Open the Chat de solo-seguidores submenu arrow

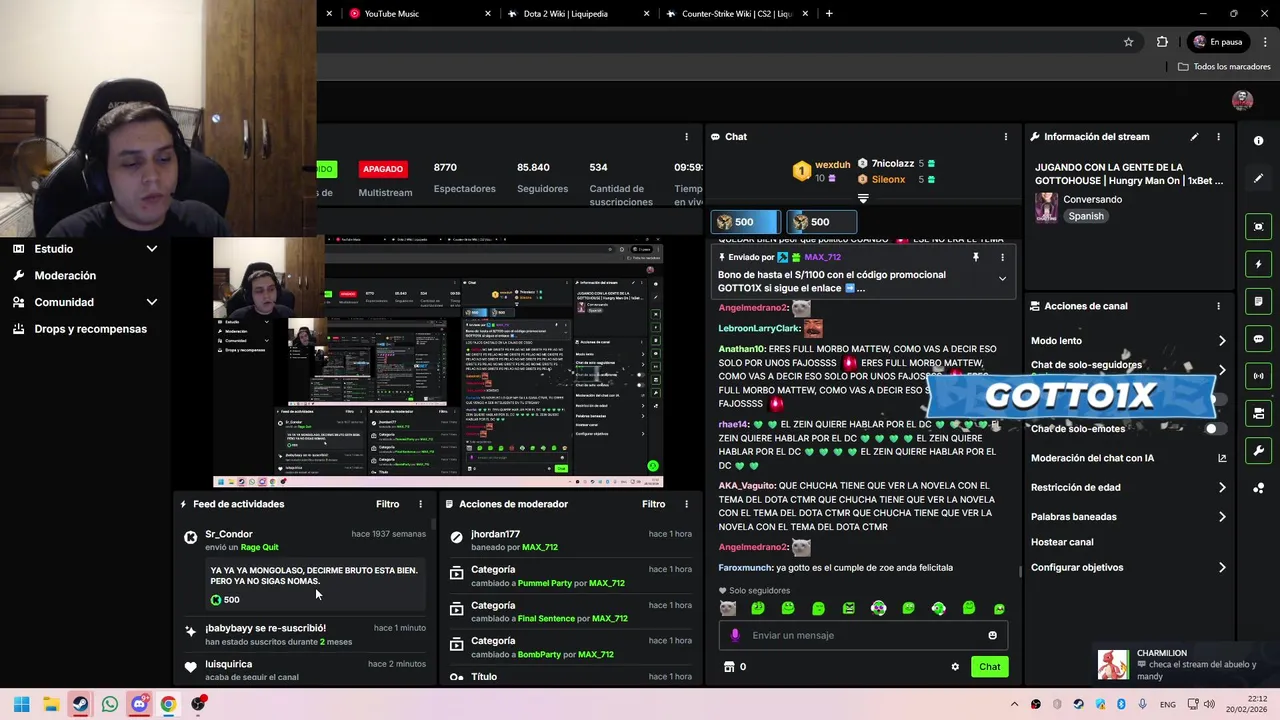coord(1222,370)
